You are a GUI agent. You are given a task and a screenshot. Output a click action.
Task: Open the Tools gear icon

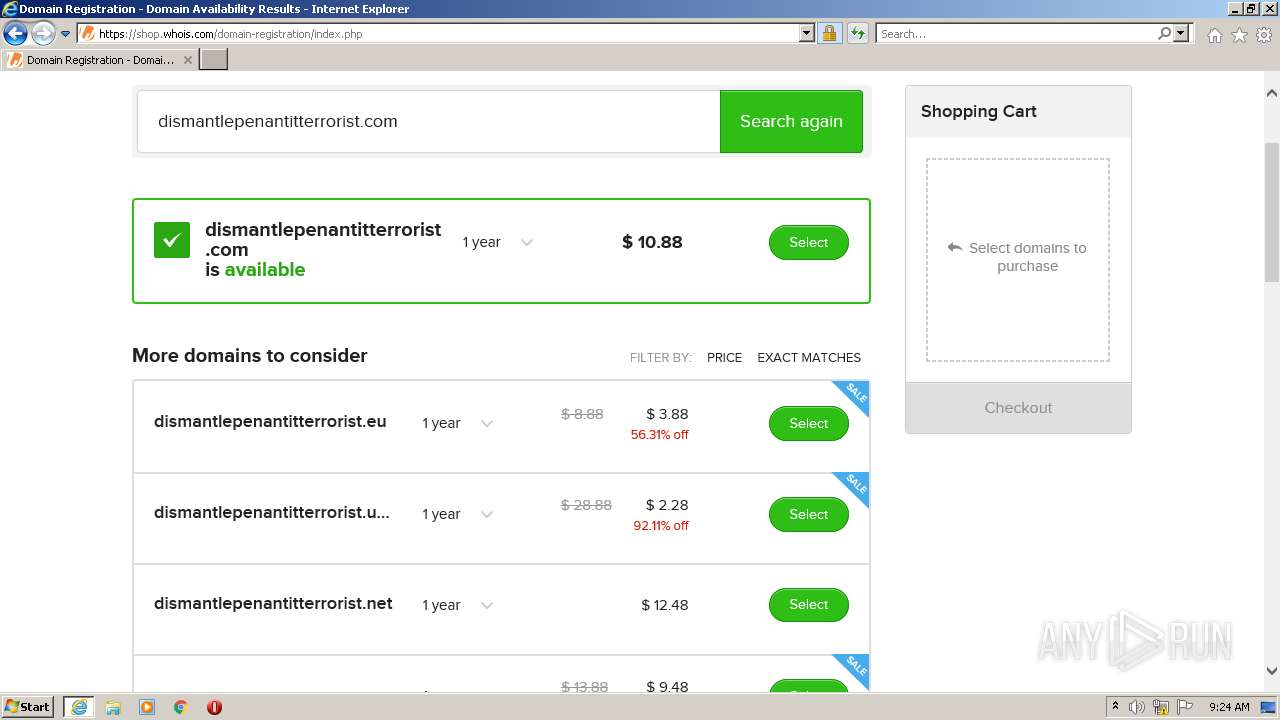click(1264, 35)
